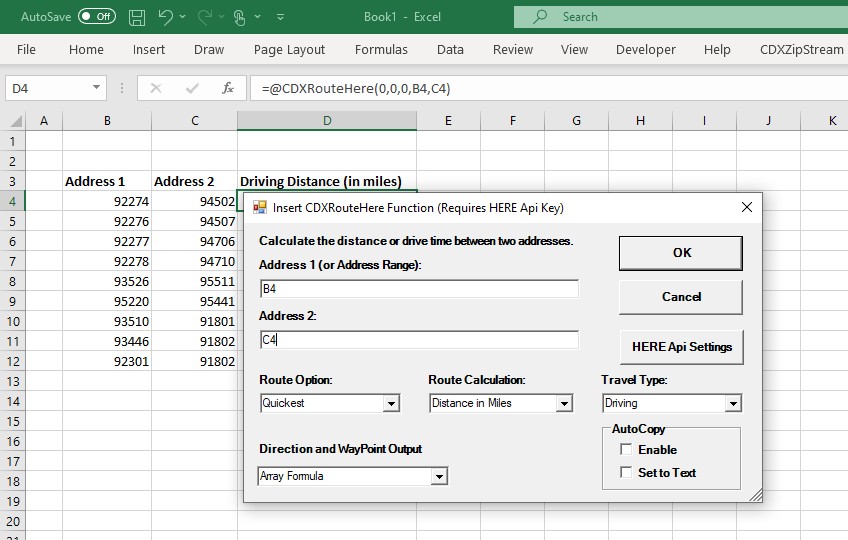Click the Insert Function fx icon
Screen dimensions: 848x540
[228, 88]
